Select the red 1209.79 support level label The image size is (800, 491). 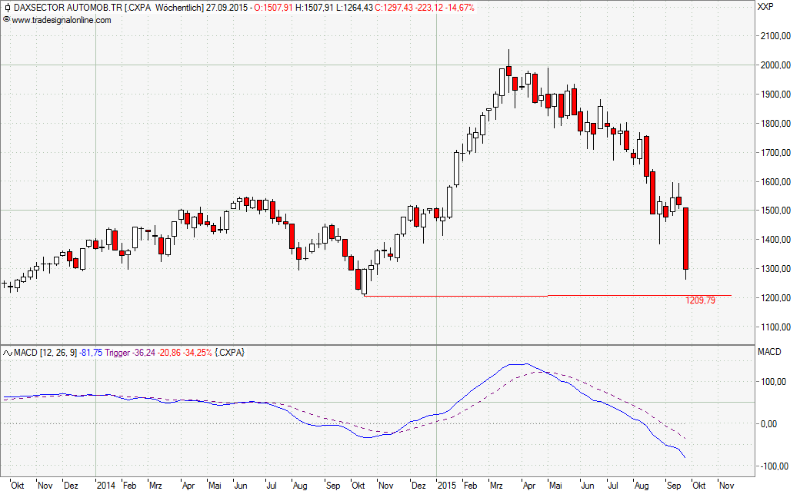click(700, 301)
